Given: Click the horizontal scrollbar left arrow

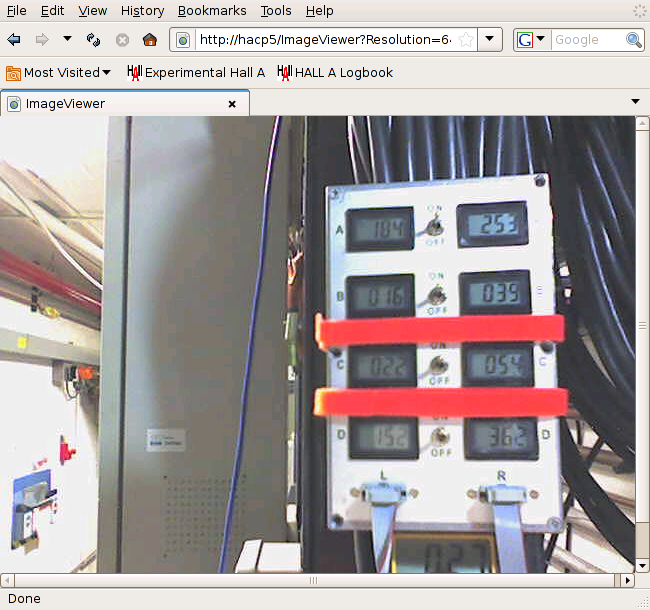Looking at the screenshot, I should (7, 580).
